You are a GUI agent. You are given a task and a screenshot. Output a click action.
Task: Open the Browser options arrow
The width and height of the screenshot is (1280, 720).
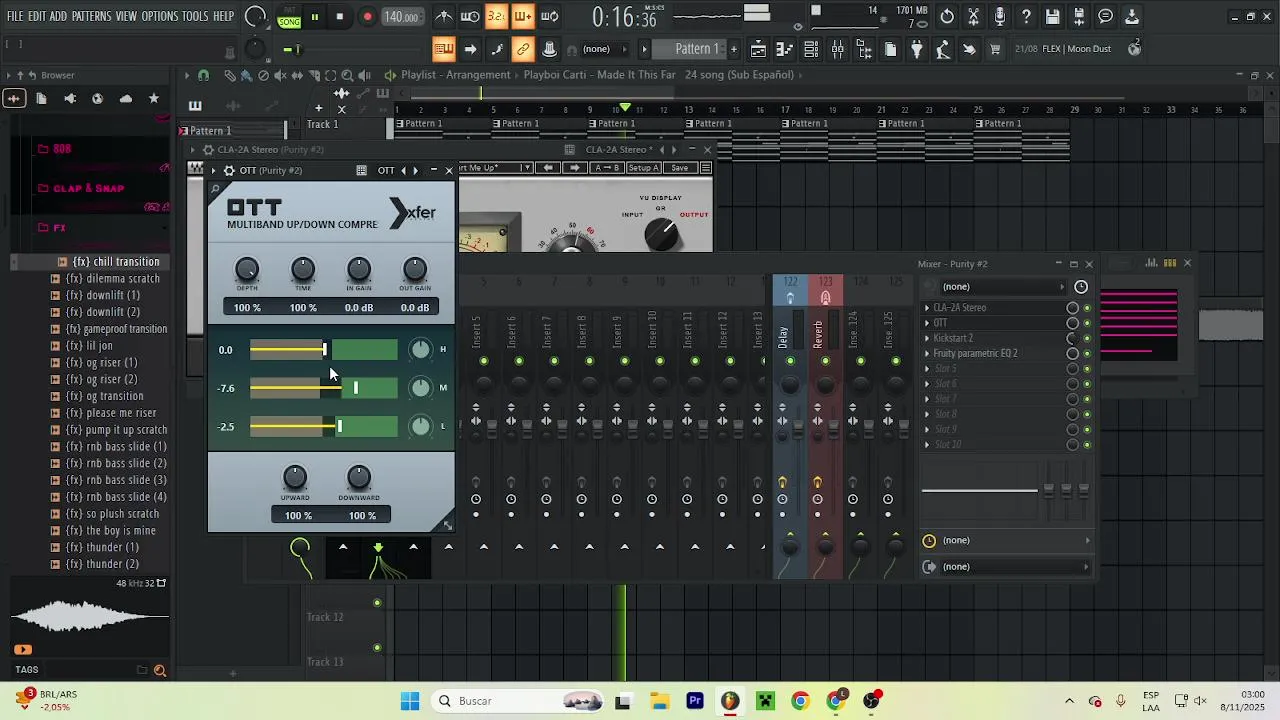[7, 75]
